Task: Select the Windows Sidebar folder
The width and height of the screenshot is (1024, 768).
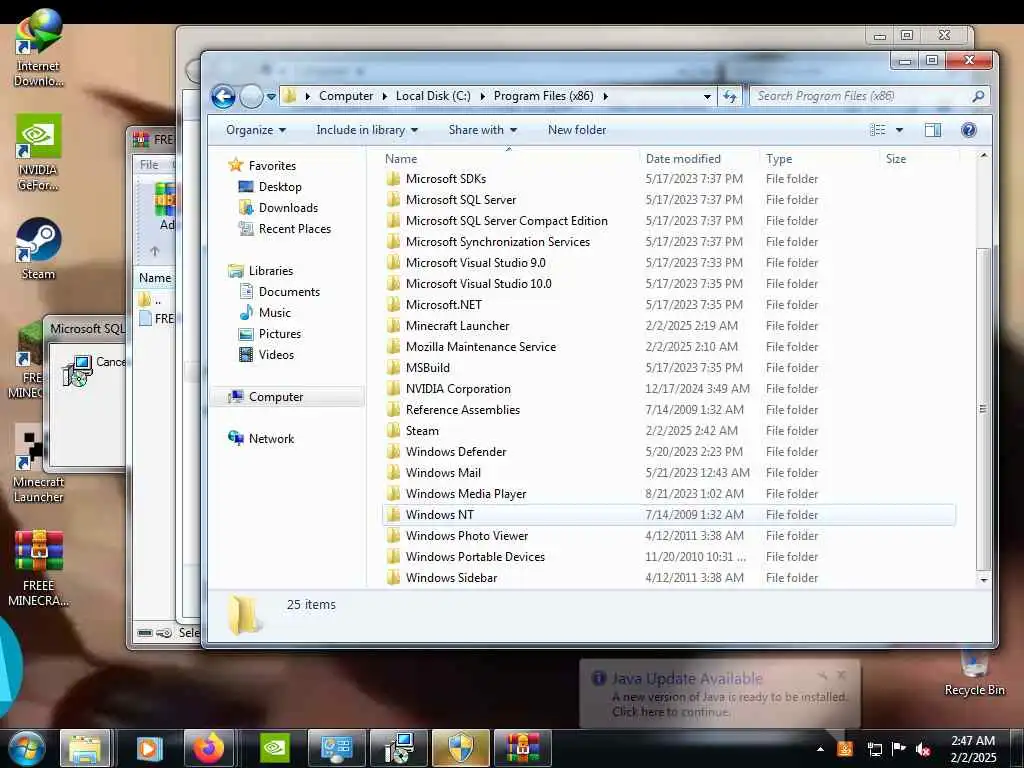Action: tap(451, 578)
